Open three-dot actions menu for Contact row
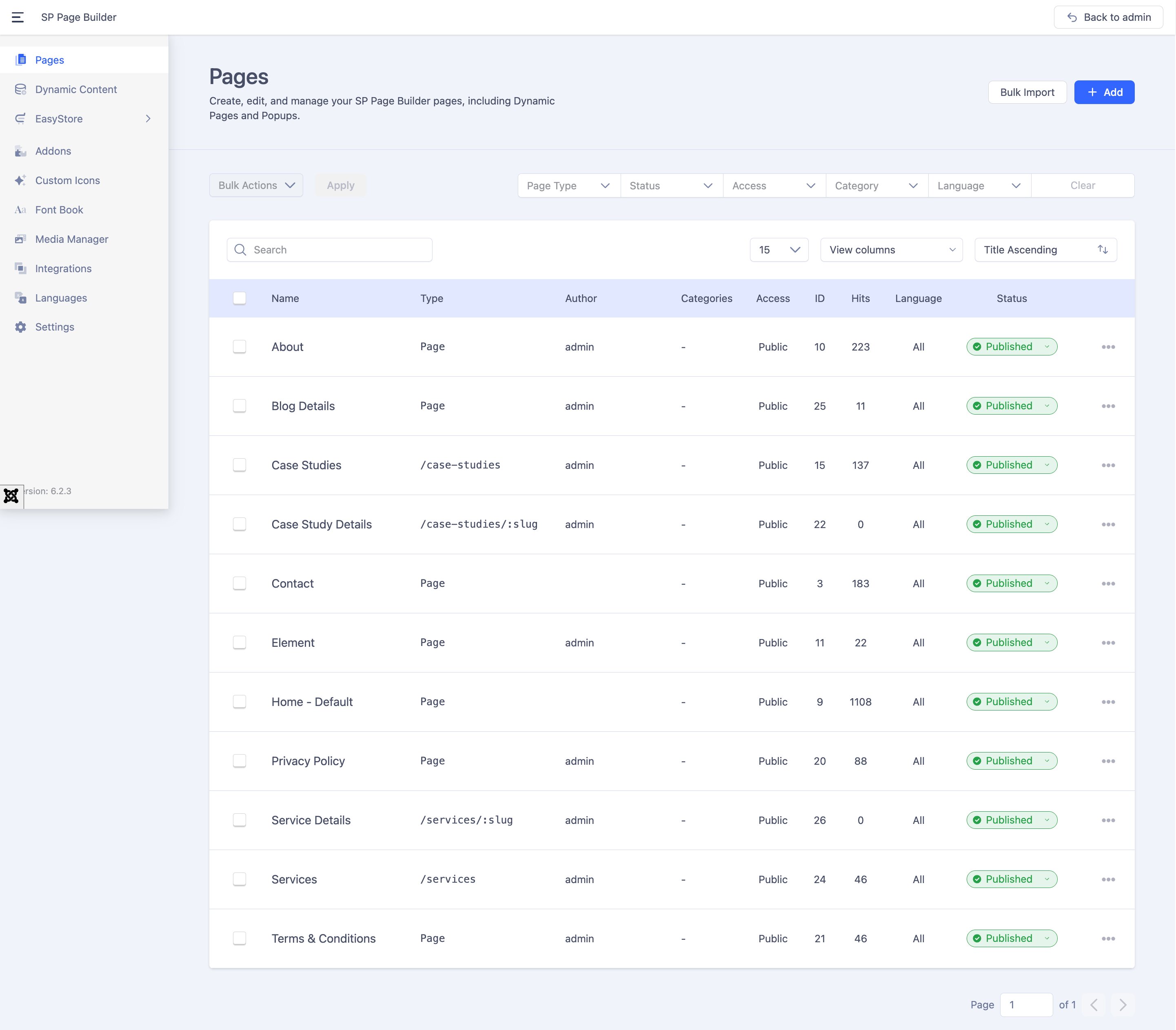Screen dimensions: 1176x1030 point(1108,584)
